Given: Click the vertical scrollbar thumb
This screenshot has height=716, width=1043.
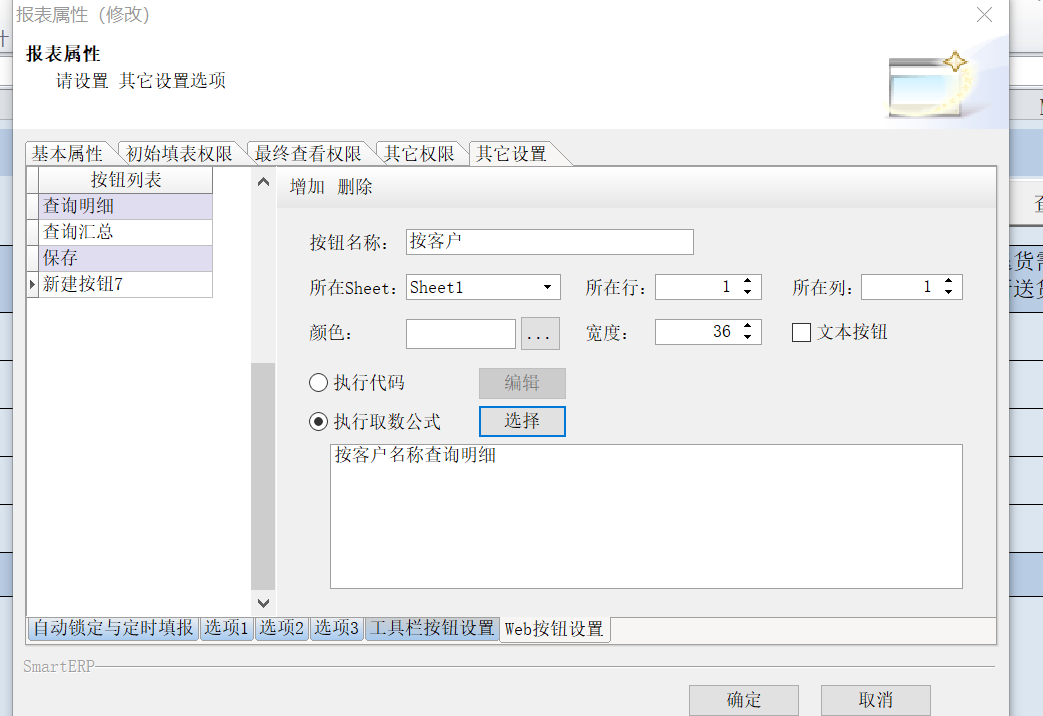Looking at the screenshot, I should (x=263, y=476).
